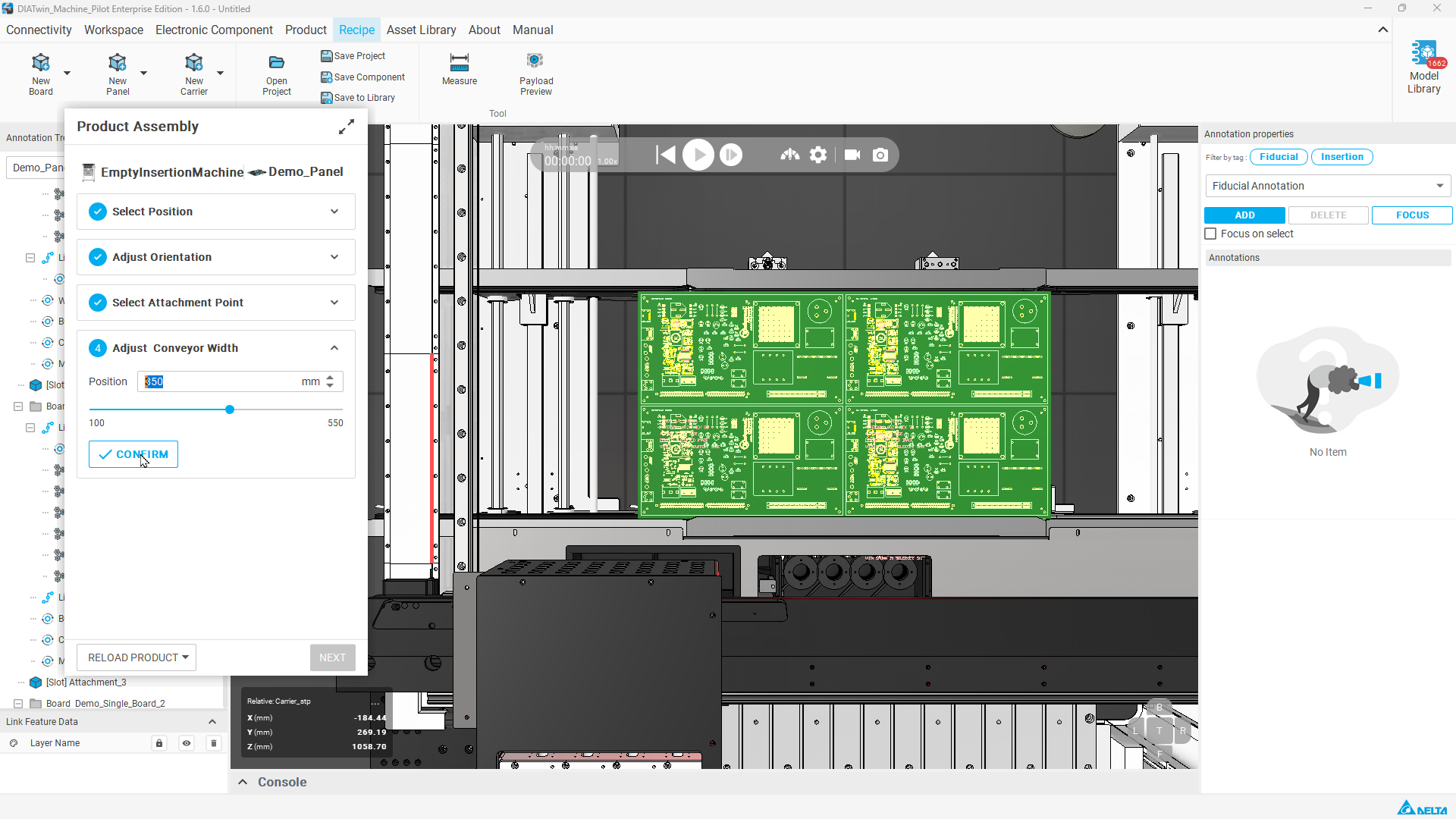Click the NEXT button in Product Assembly
The height and width of the screenshot is (819, 1456).
click(x=332, y=657)
